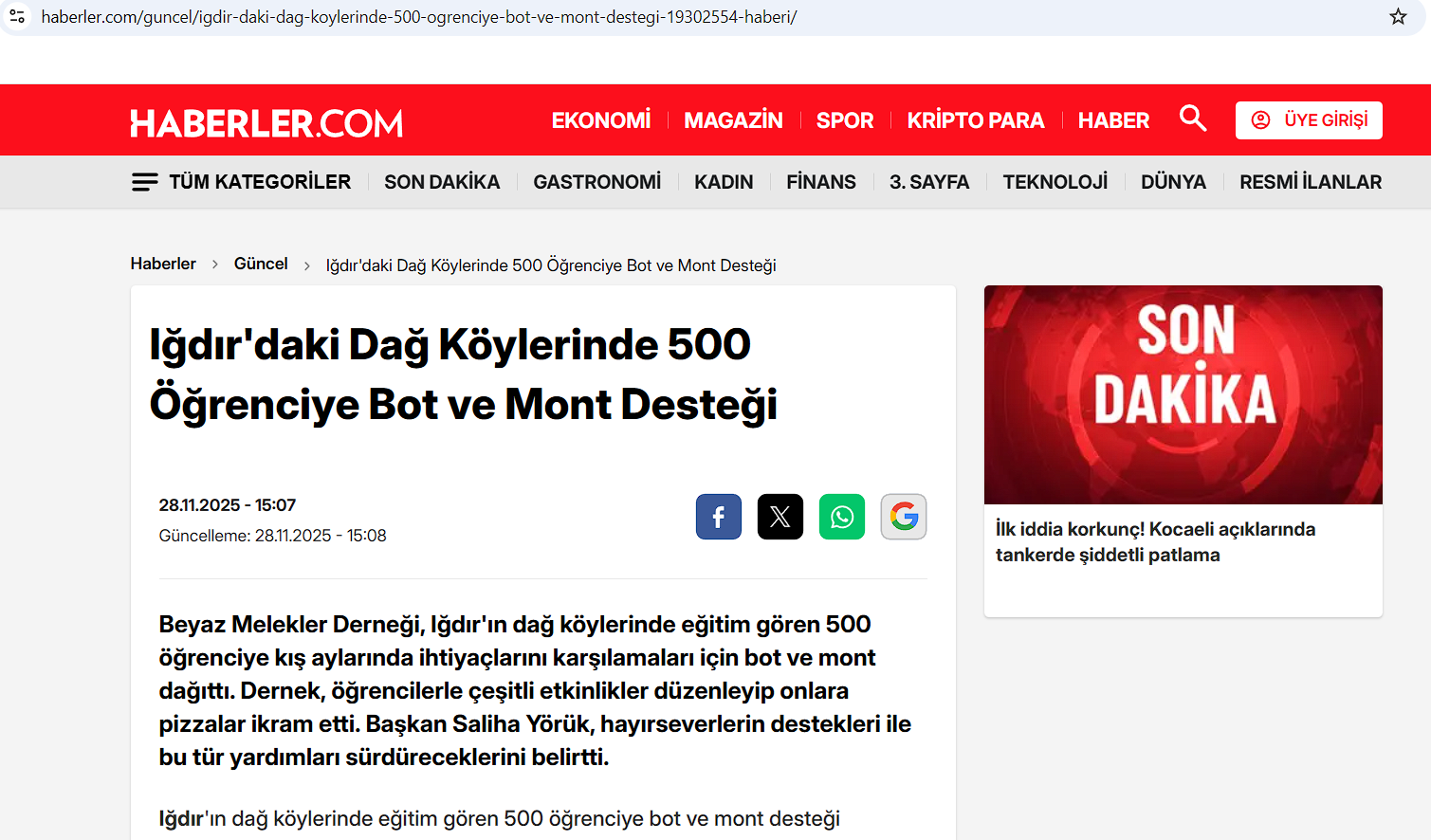Select SPOR in the top navigation
The height and width of the screenshot is (840, 1431).
point(844,120)
